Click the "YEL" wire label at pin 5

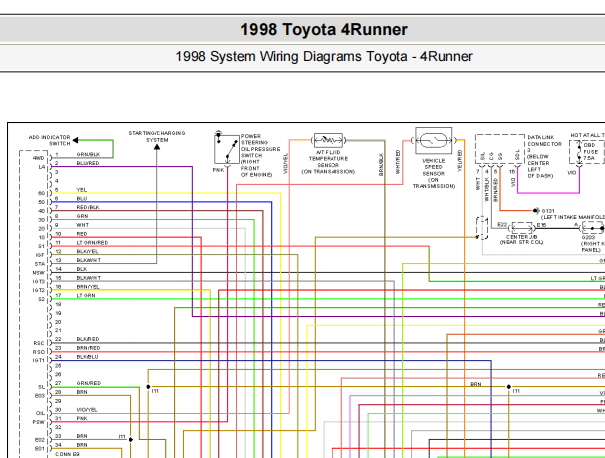click(x=81, y=190)
